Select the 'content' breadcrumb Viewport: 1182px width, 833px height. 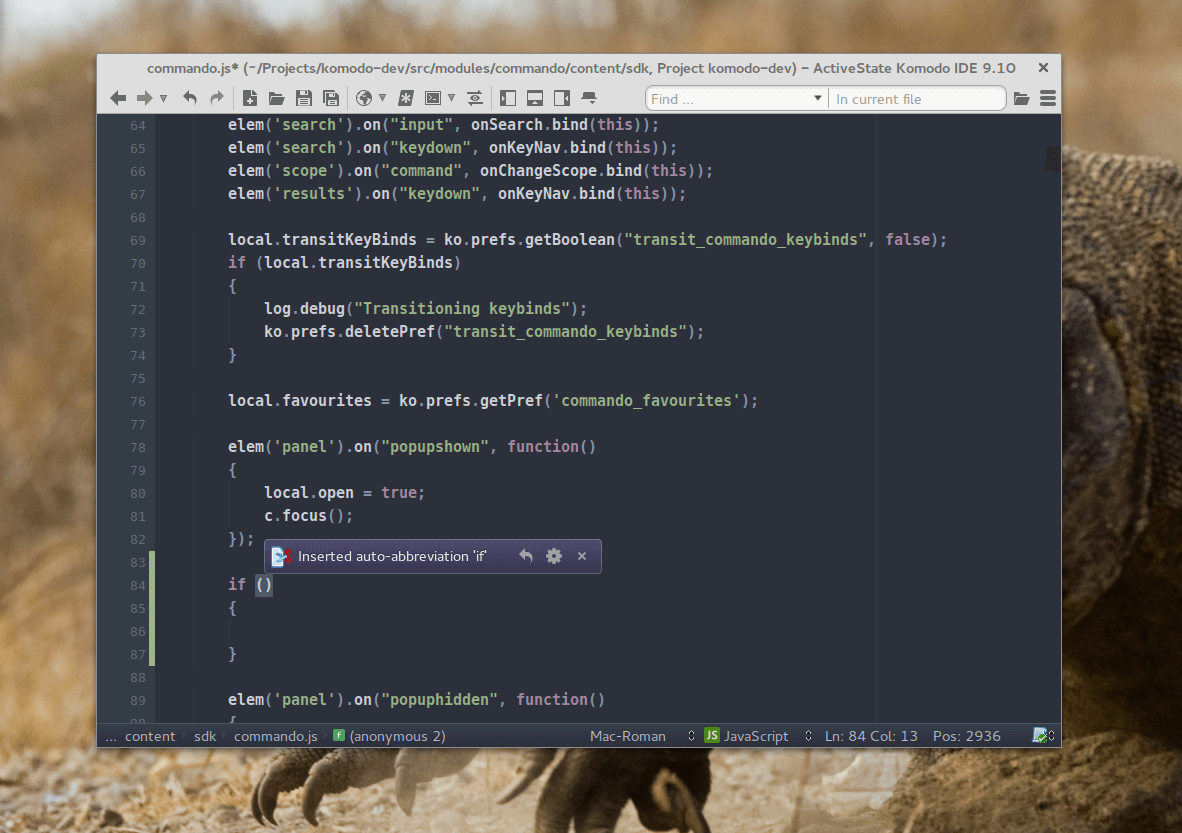click(150, 737)
